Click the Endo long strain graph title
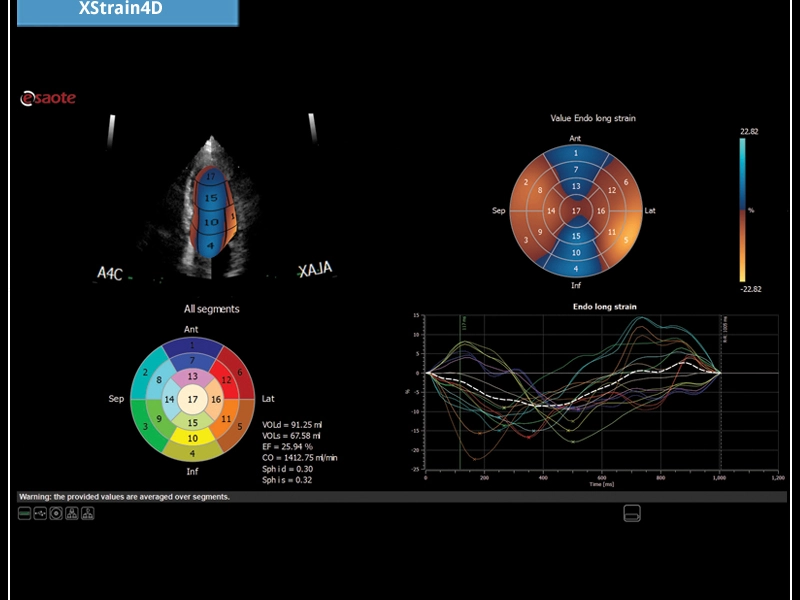The image size is (800, 600). coord(605,306)
